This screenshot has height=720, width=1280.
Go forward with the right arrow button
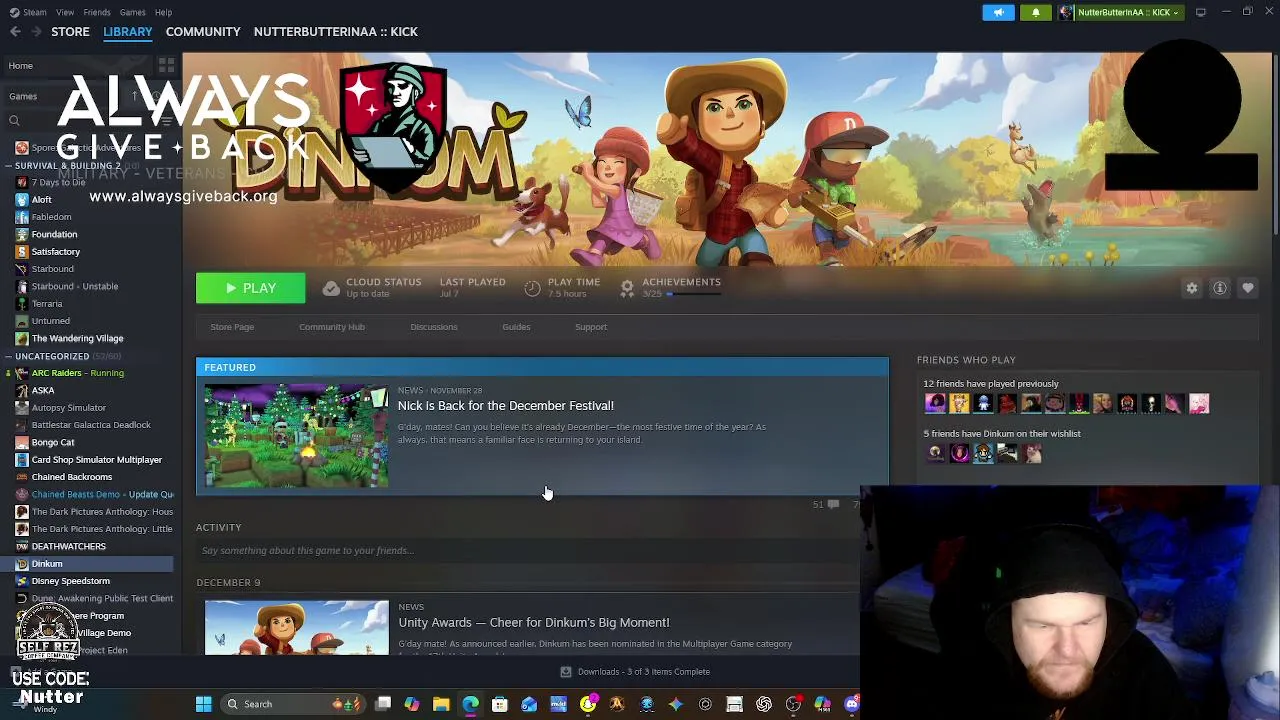pos(37,32)
